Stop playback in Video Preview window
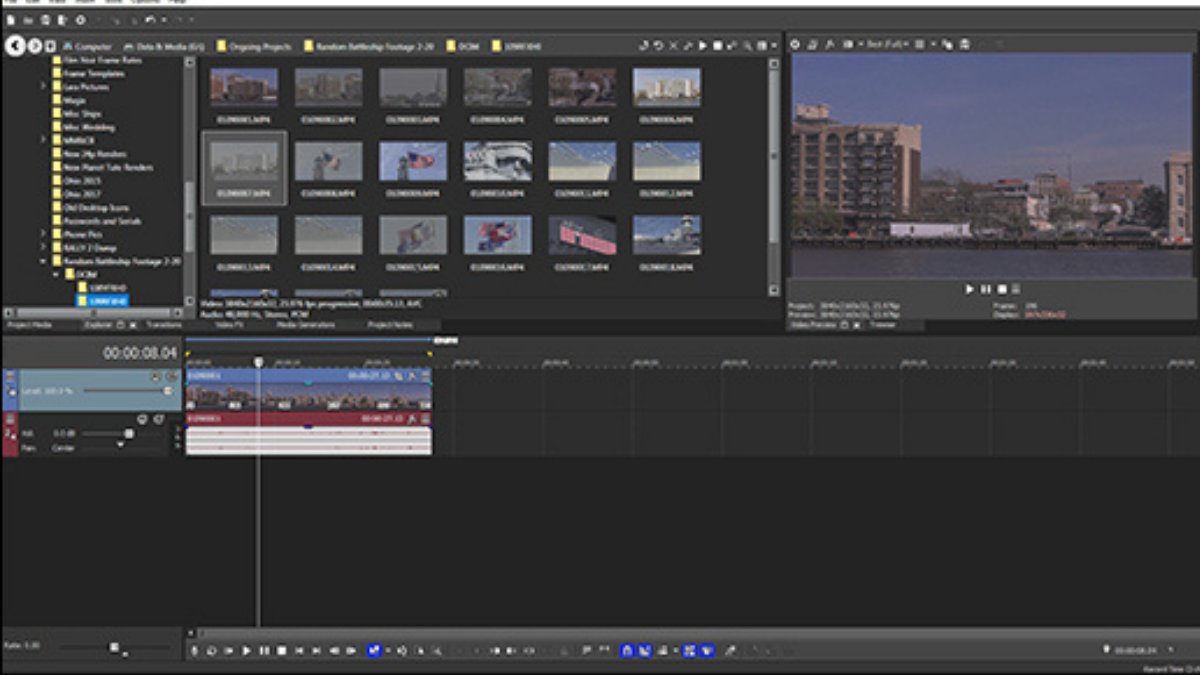This screenshot has height=675, width=1200. tap(1001, 289)
